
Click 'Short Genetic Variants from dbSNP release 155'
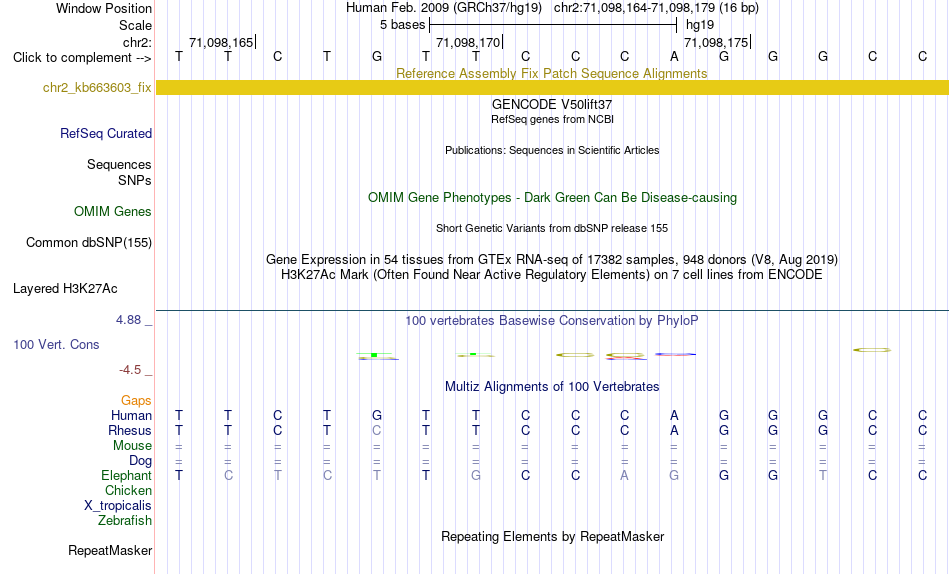(552, 229)
